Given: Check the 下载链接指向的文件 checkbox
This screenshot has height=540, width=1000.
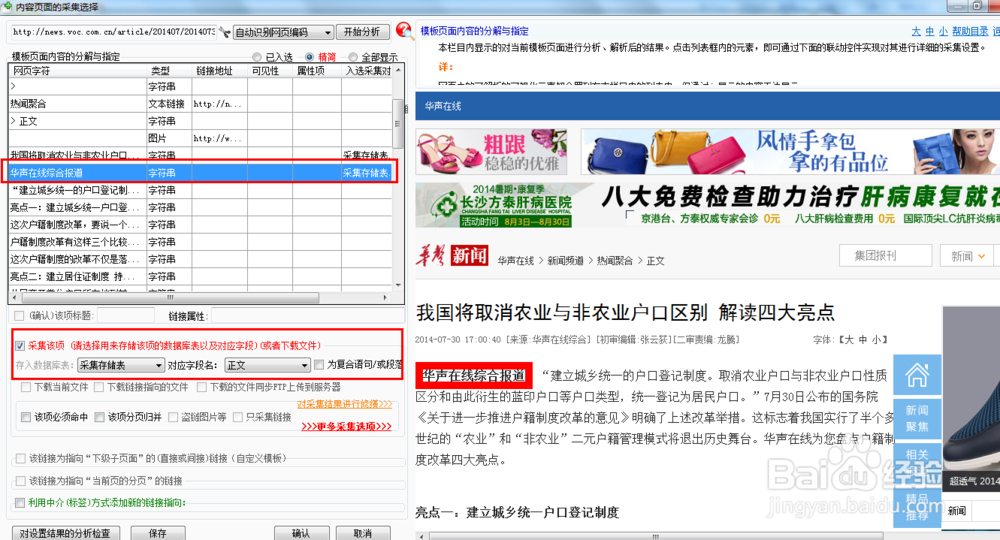Looking at the screenshot, I should [99, 387].
